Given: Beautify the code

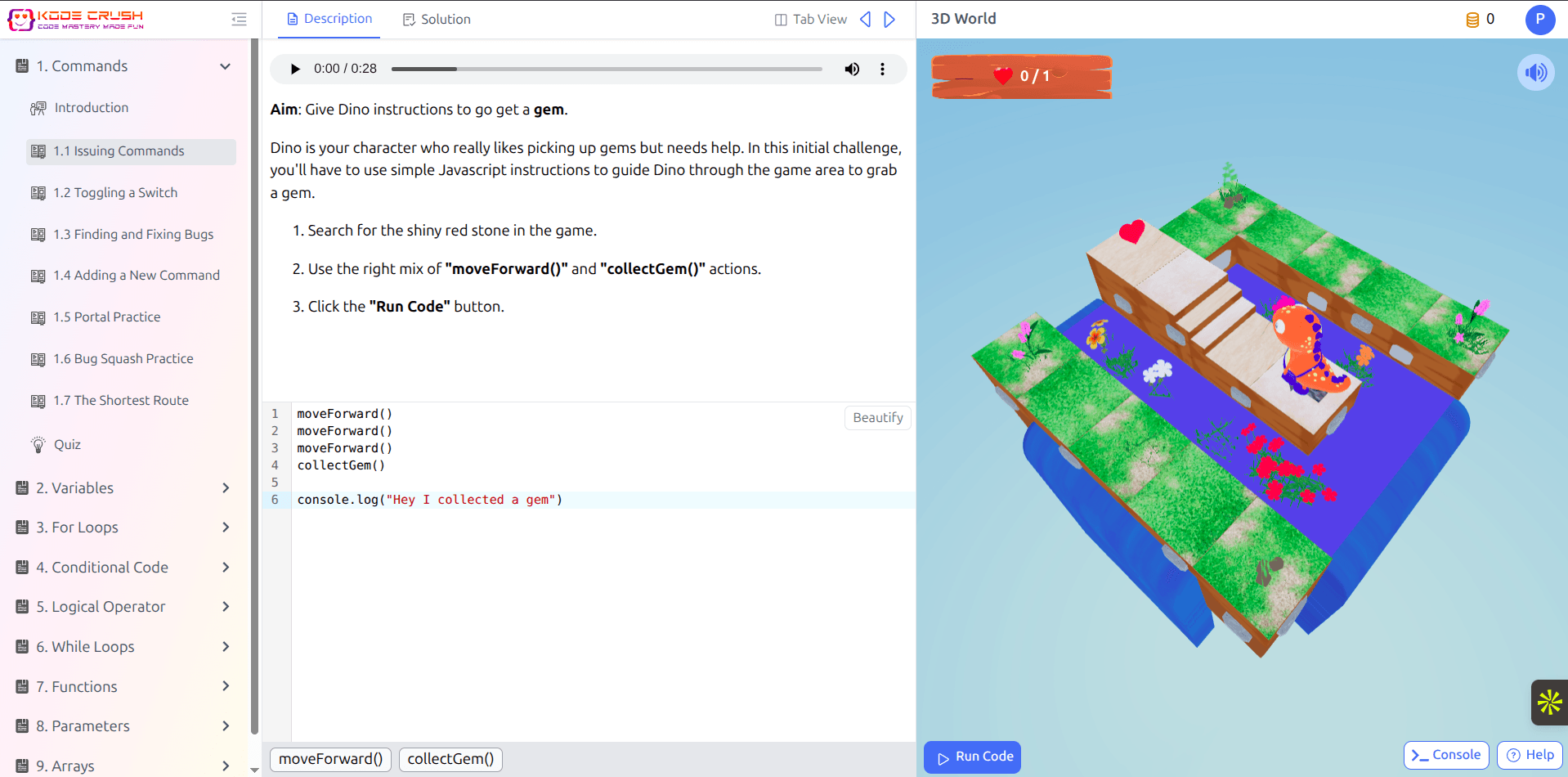Looking at the screenshot, I should coord(877,417).
